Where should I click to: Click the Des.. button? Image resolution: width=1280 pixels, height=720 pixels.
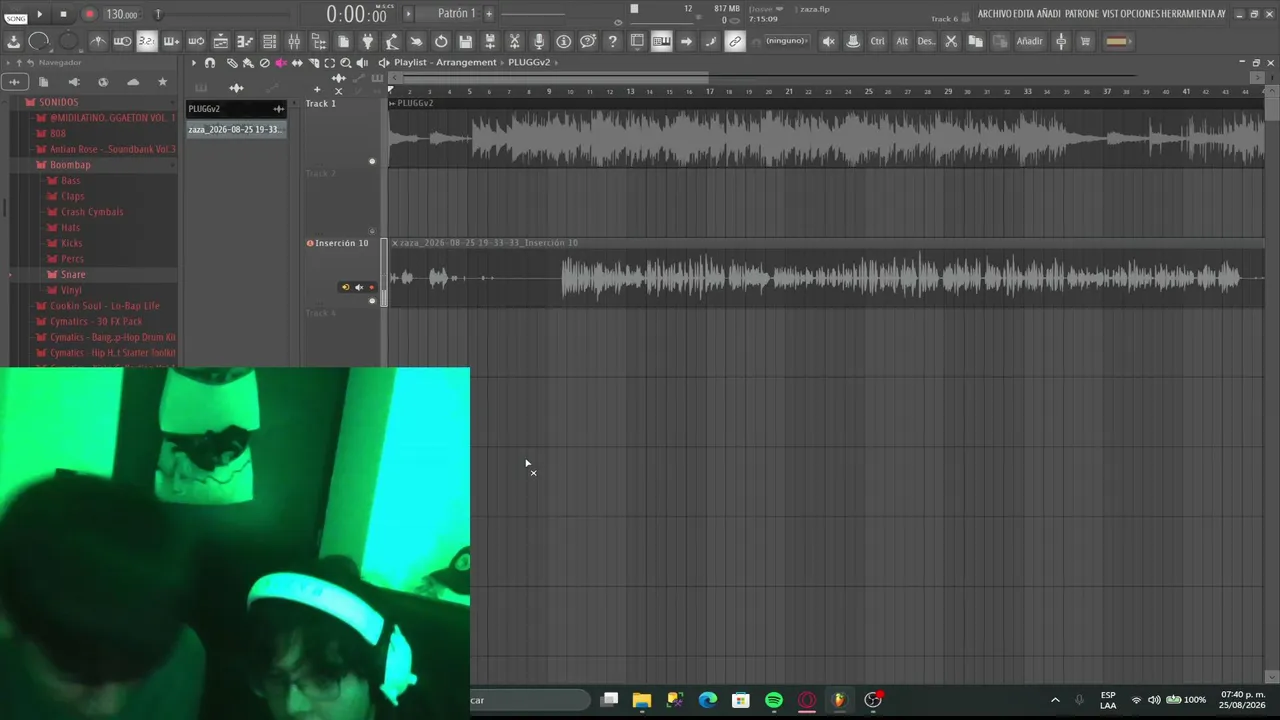point(926,41)
